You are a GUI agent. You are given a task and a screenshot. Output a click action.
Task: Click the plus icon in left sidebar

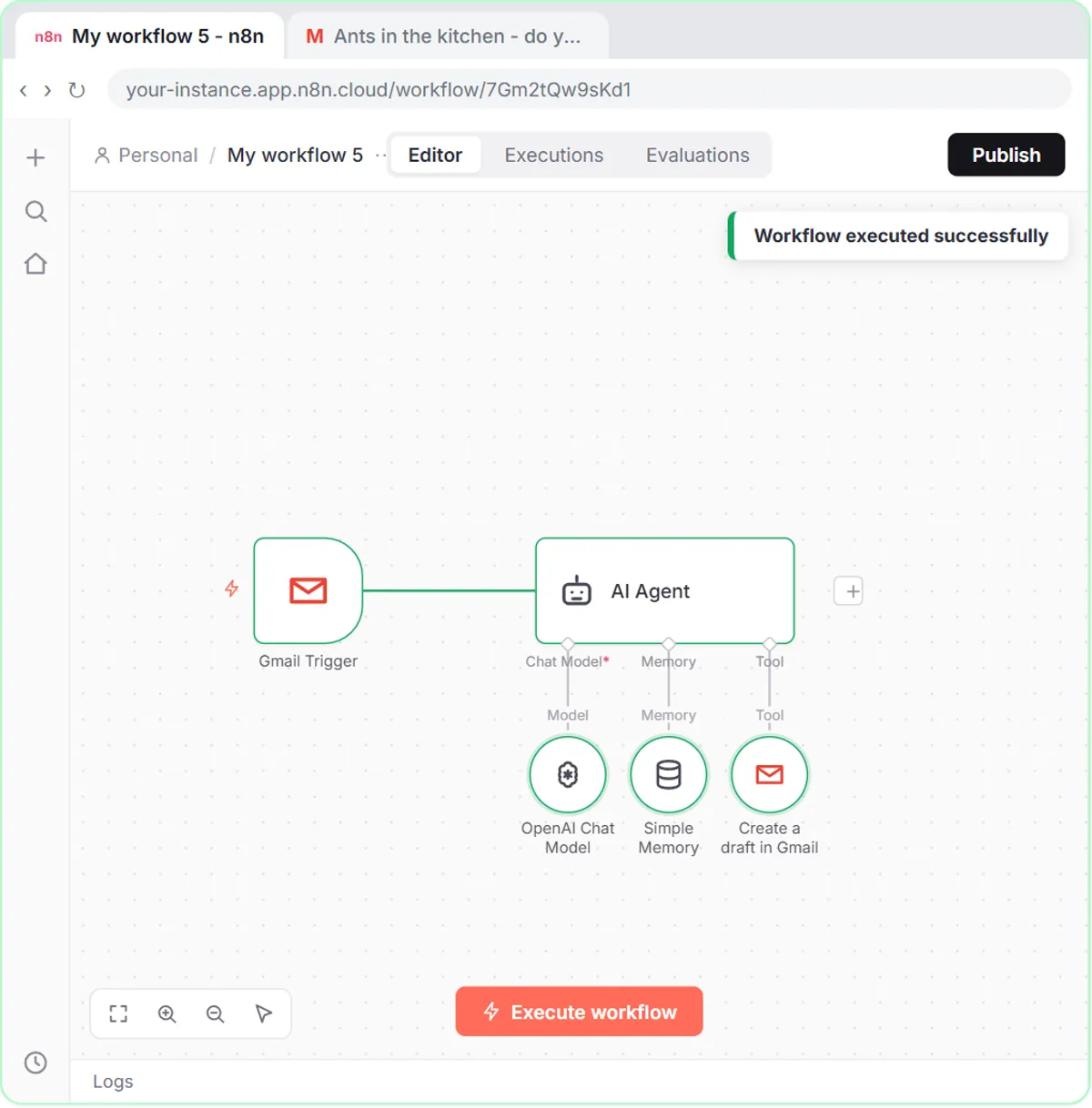[x=35, y=158]
